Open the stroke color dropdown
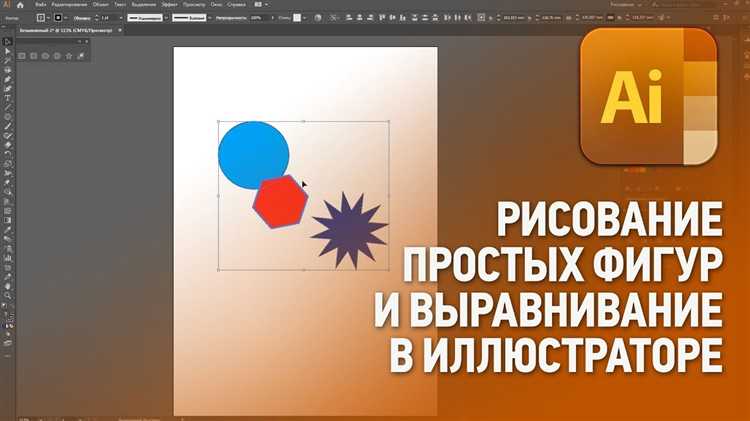Image resolution: width=750 pixels, height=421 pixels. click(66, 18)
